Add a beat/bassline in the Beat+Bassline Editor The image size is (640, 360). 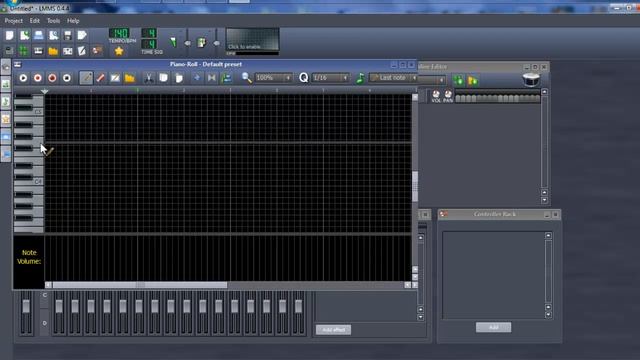(x=458, y=80)
